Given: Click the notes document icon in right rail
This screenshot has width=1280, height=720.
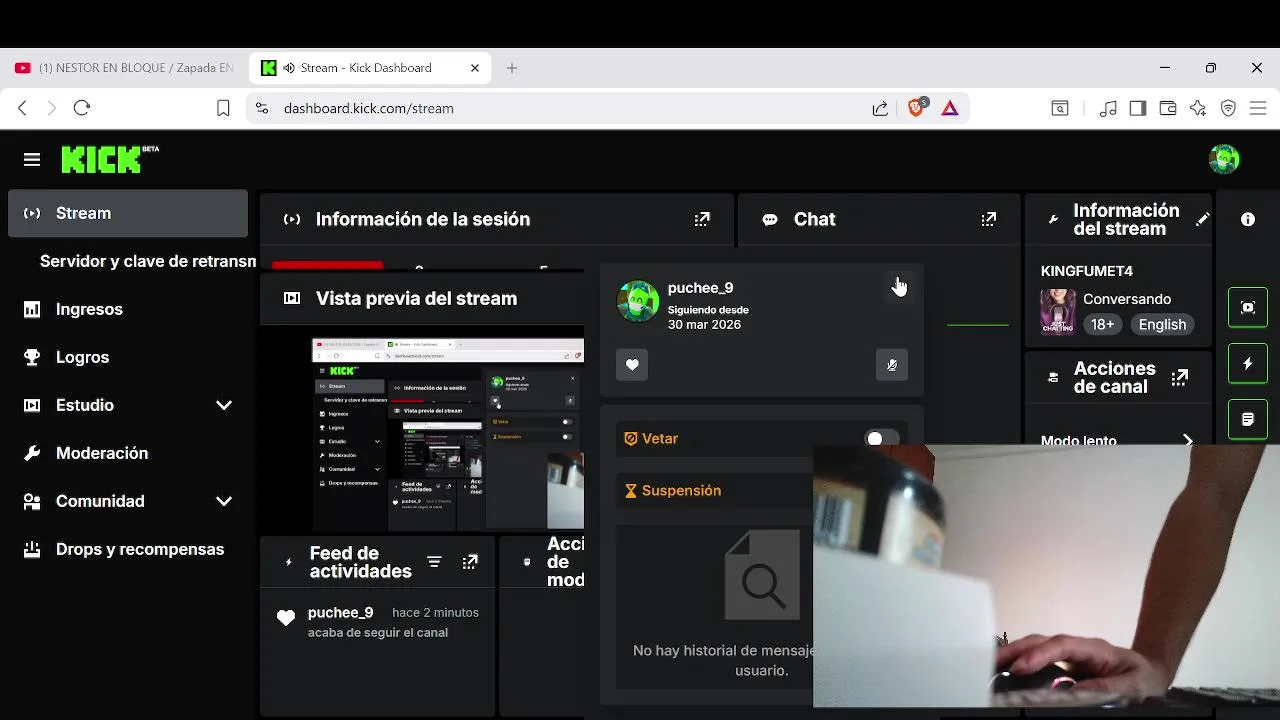Looking at the screenshot, I should 1248,420.
